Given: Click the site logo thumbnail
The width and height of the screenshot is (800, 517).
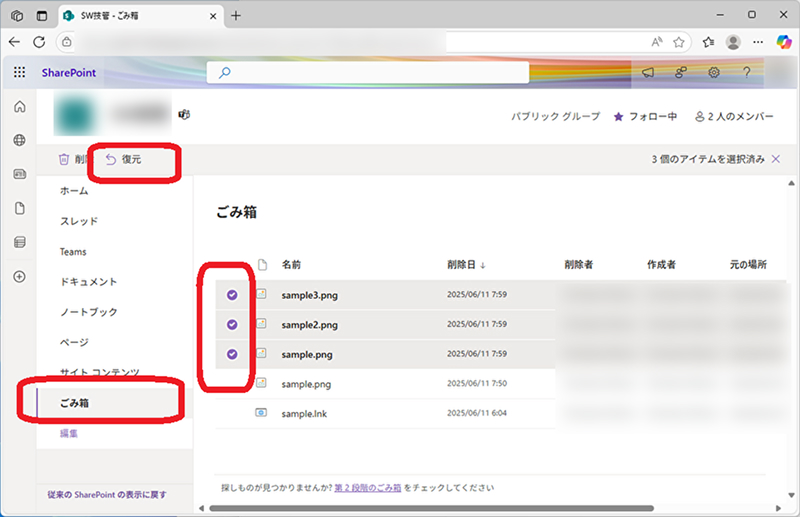Looking at the screenshot, I should (x=76, y=114).
